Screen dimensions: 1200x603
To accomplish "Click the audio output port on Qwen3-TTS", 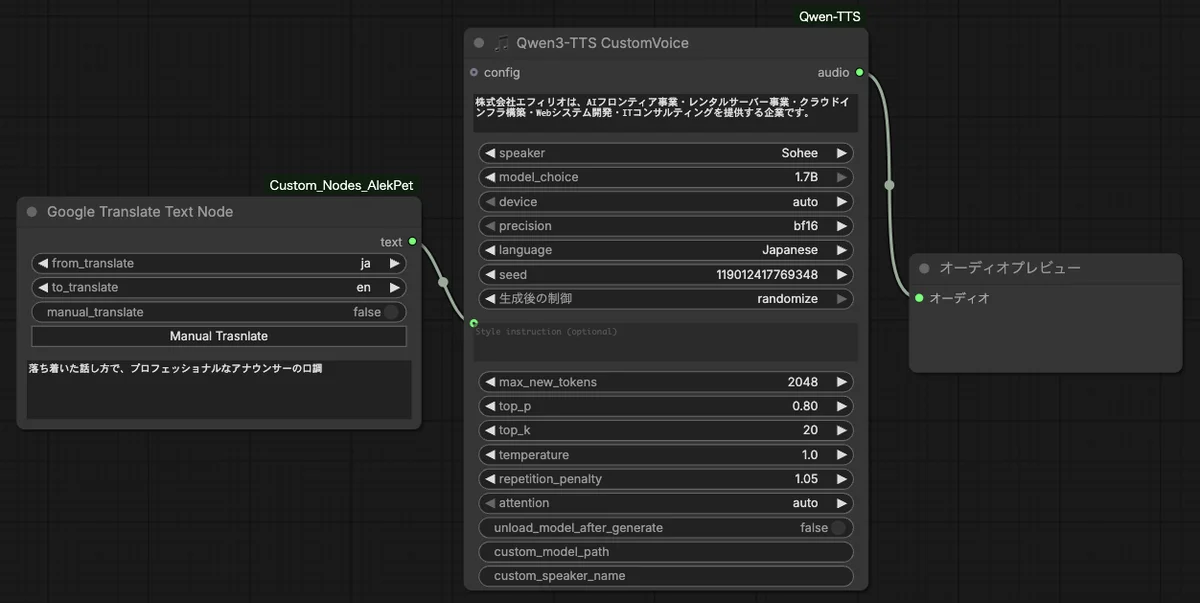I will 859,72.
